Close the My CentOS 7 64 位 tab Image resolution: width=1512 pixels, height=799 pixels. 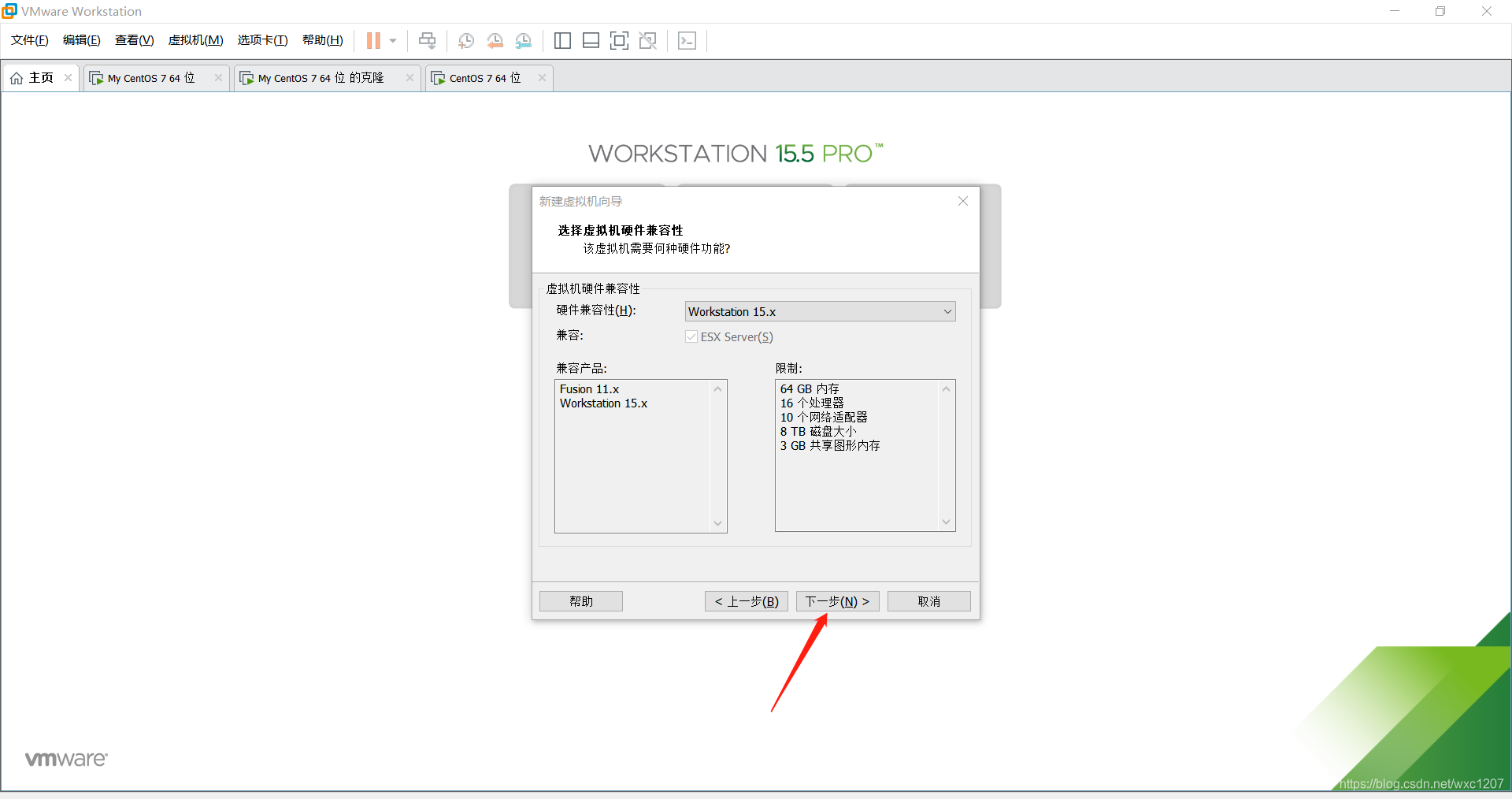(218, 77)
